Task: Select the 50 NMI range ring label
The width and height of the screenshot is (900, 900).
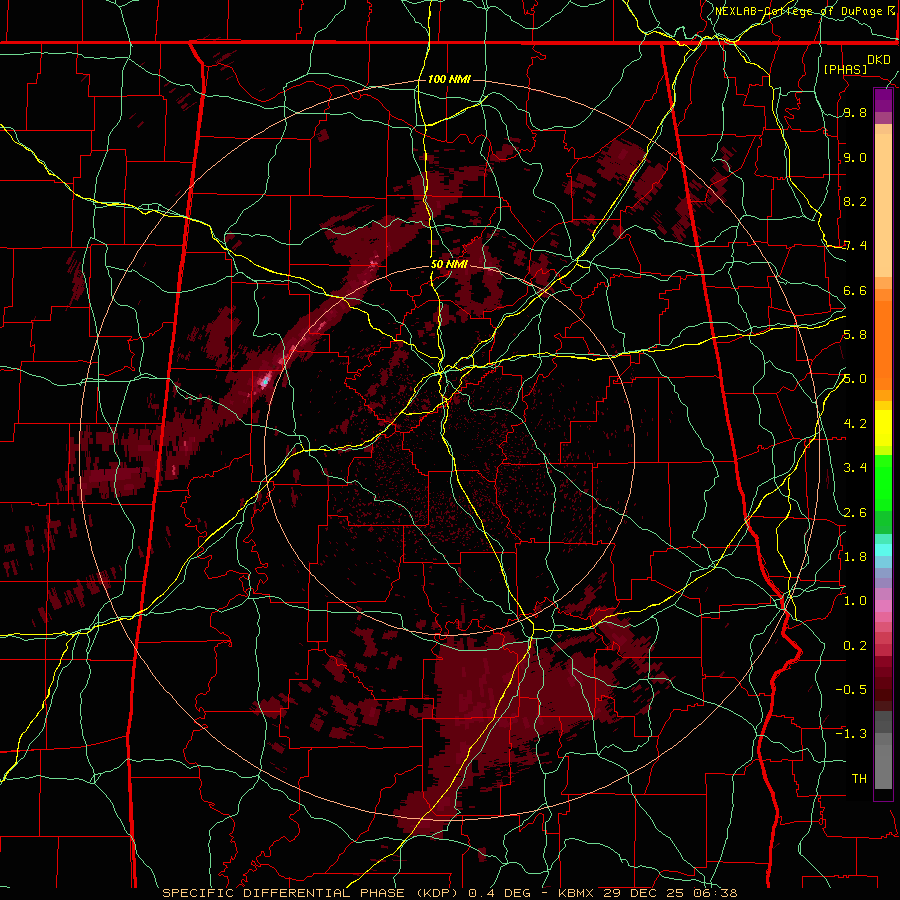Action: click(449, 264)
